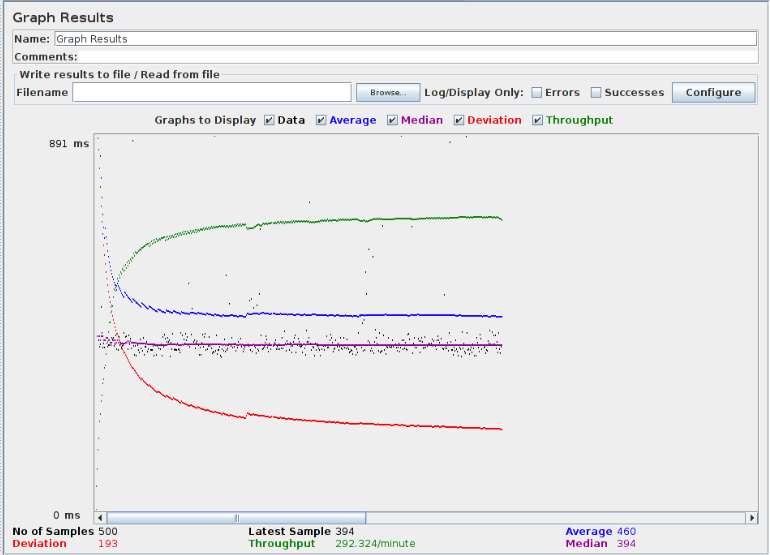Enable the Errors only logging checkbox
The height and width of the screenshot is (555, 770).
pyautogui.click(x=537, y=93)
